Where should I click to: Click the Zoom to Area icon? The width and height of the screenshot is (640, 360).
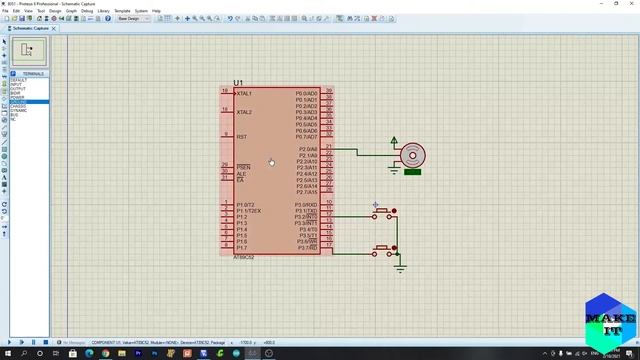pos(218,19)
